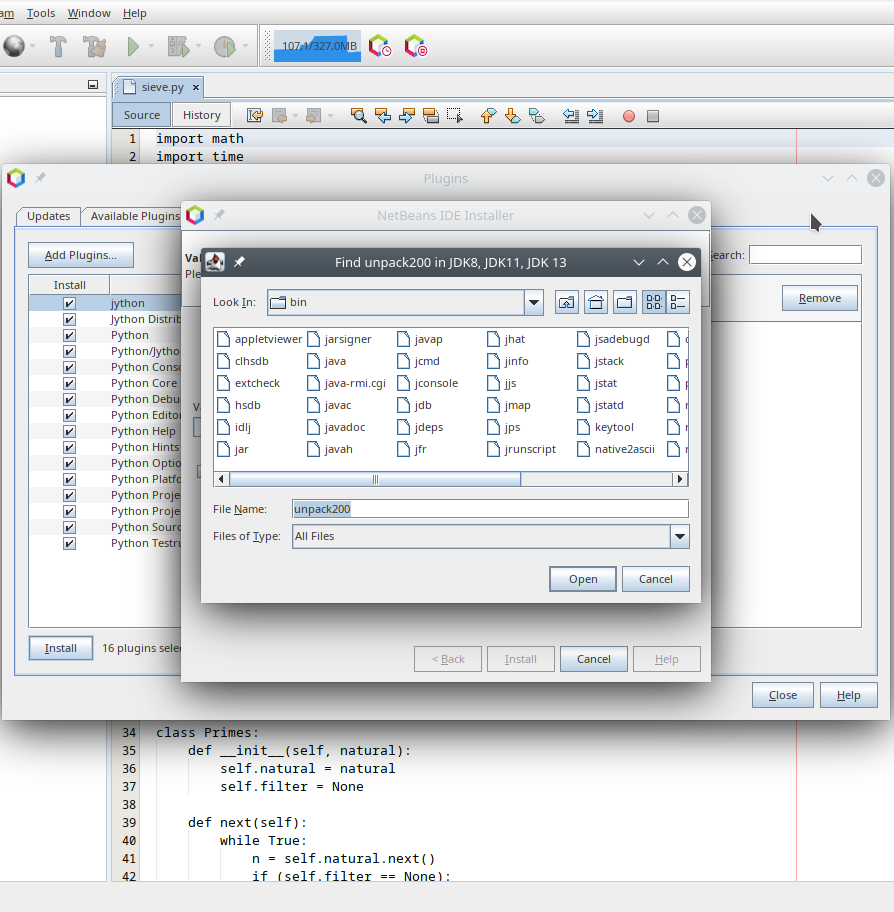Open the Run Project dropdown arrow
Viewport: 894px width, 912px height.
click(x=151, y=47)
